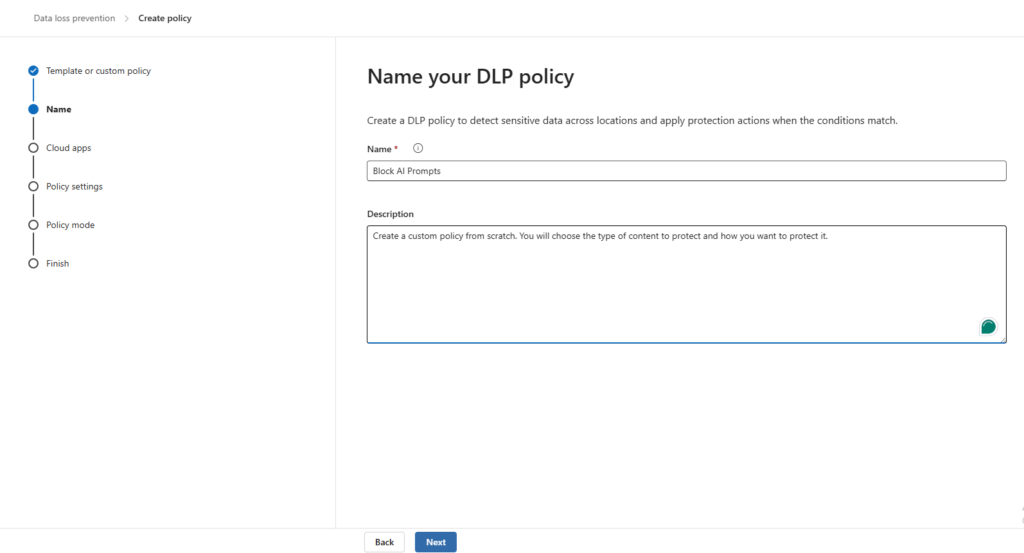This screenshot has height=553, width=1024.
Task: Click the Create policy breadcrumb text
Action: (164, 18)
